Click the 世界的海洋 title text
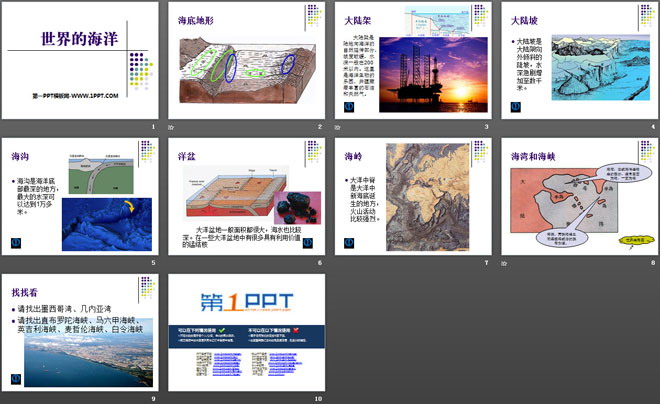 tap(80, 39)
